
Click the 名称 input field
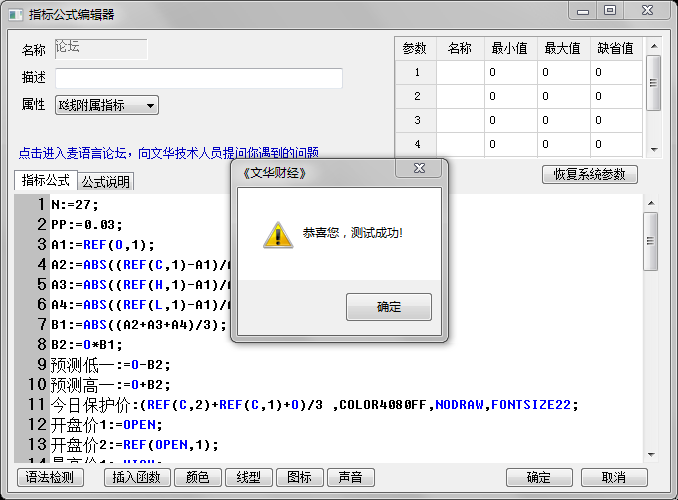tap(101, 49)
